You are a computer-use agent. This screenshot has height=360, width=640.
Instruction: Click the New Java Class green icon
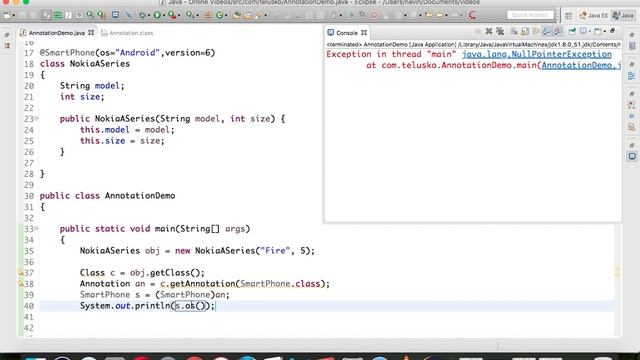pos(219,15)
